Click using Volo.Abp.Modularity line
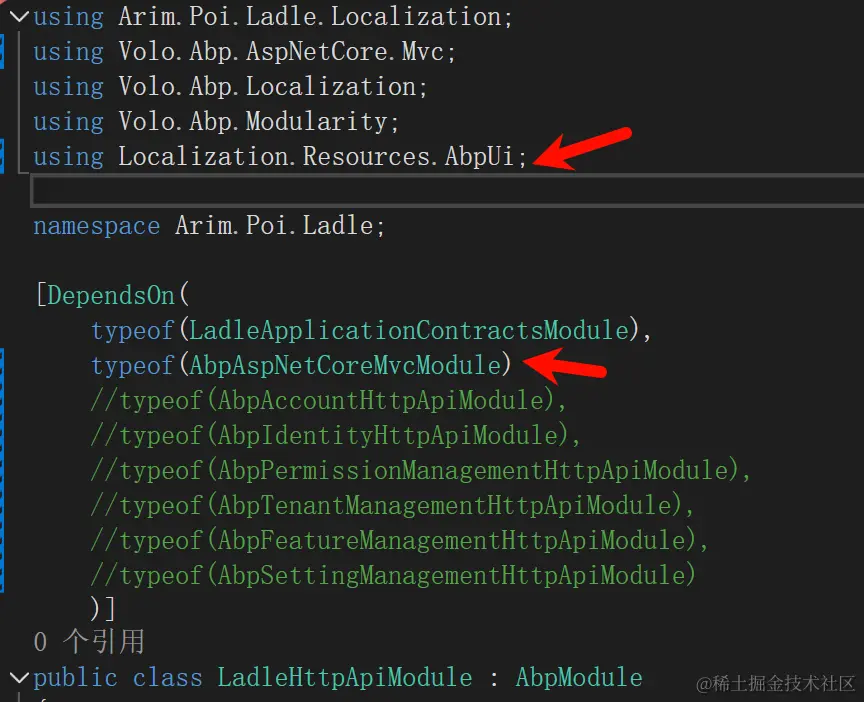 (216, 122)
